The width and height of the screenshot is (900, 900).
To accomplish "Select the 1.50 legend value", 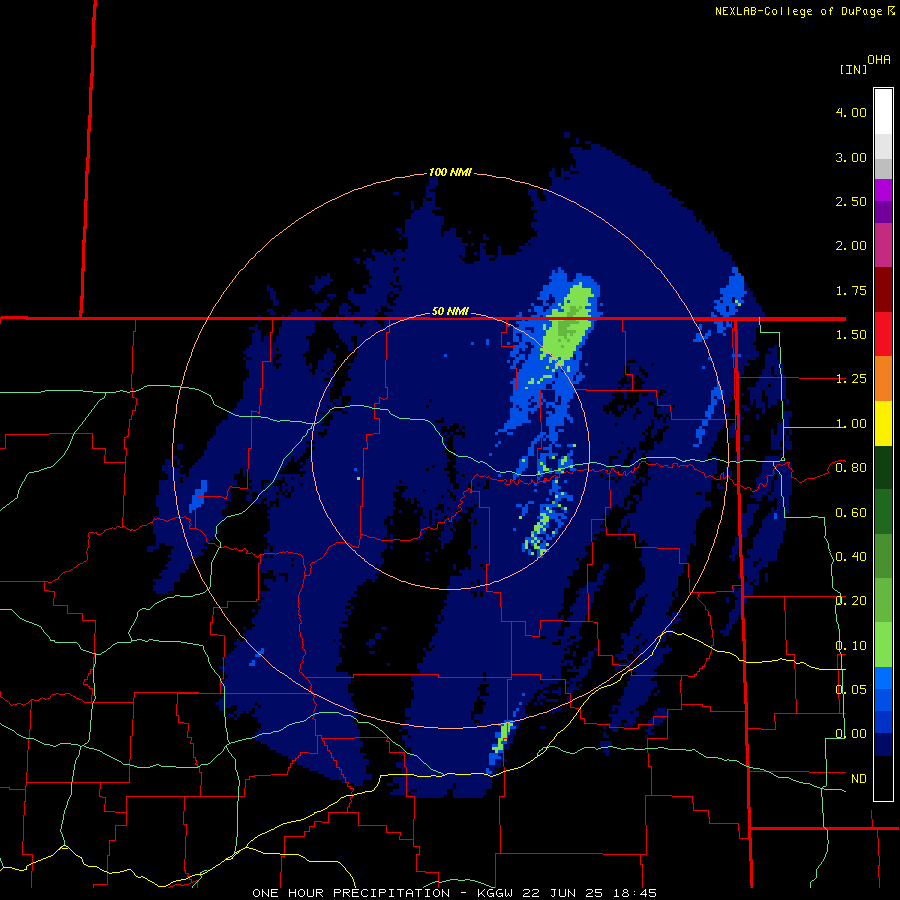I will pos(851,335).
